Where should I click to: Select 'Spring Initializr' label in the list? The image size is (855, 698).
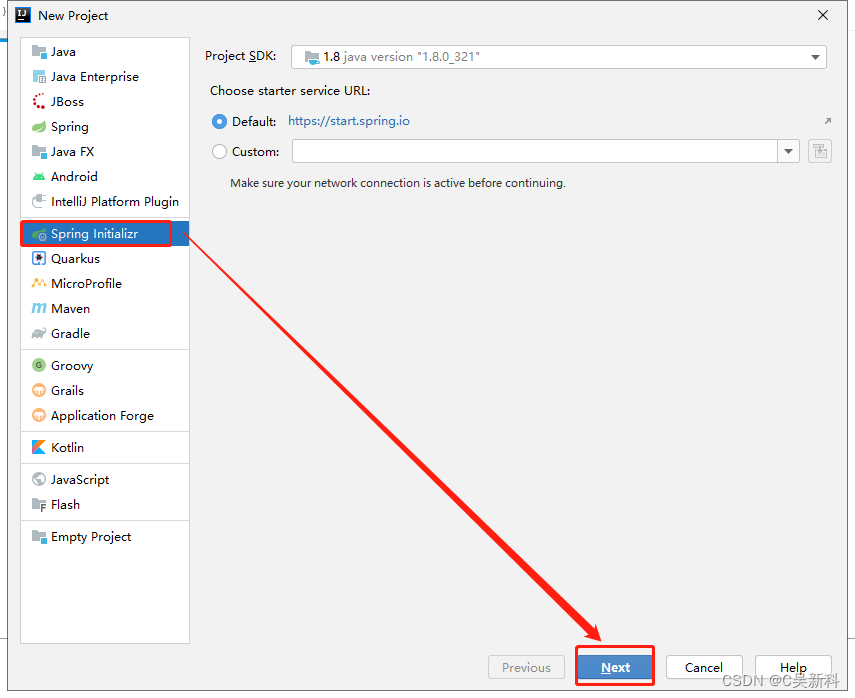(94, 234)
